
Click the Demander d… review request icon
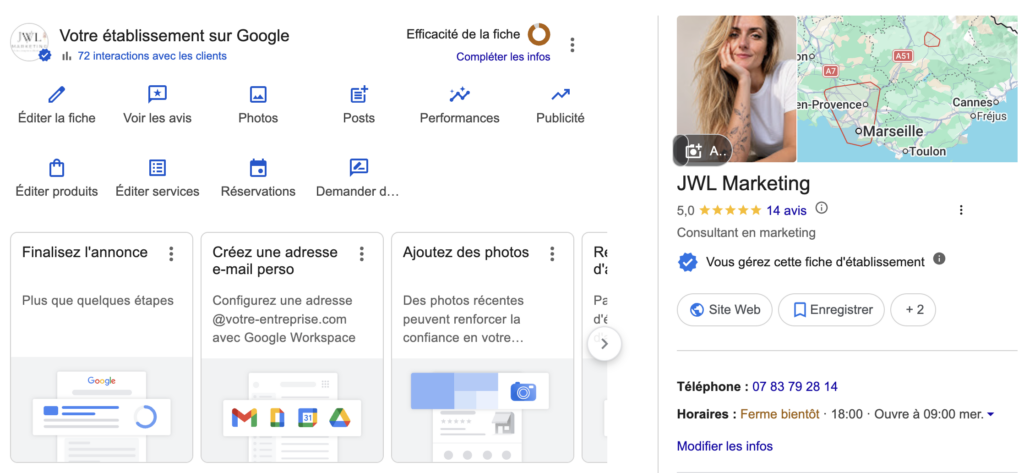point(359,168)
